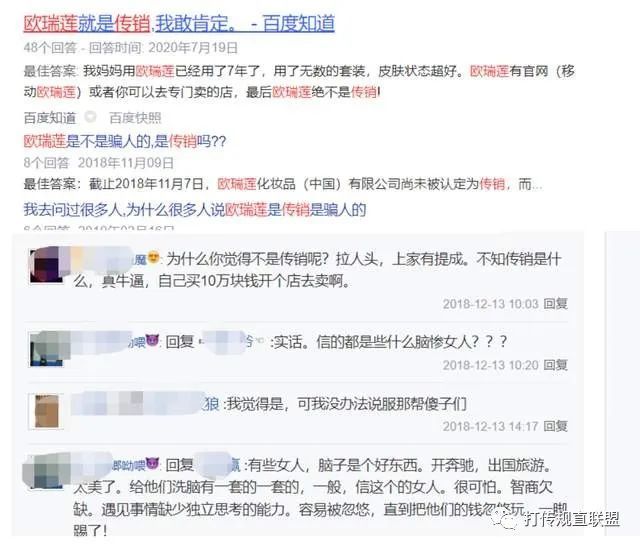Reply to the 14:17 comment
Image resolution: width=640 pixels, height=548 pixels.
[x=556, y=426]
